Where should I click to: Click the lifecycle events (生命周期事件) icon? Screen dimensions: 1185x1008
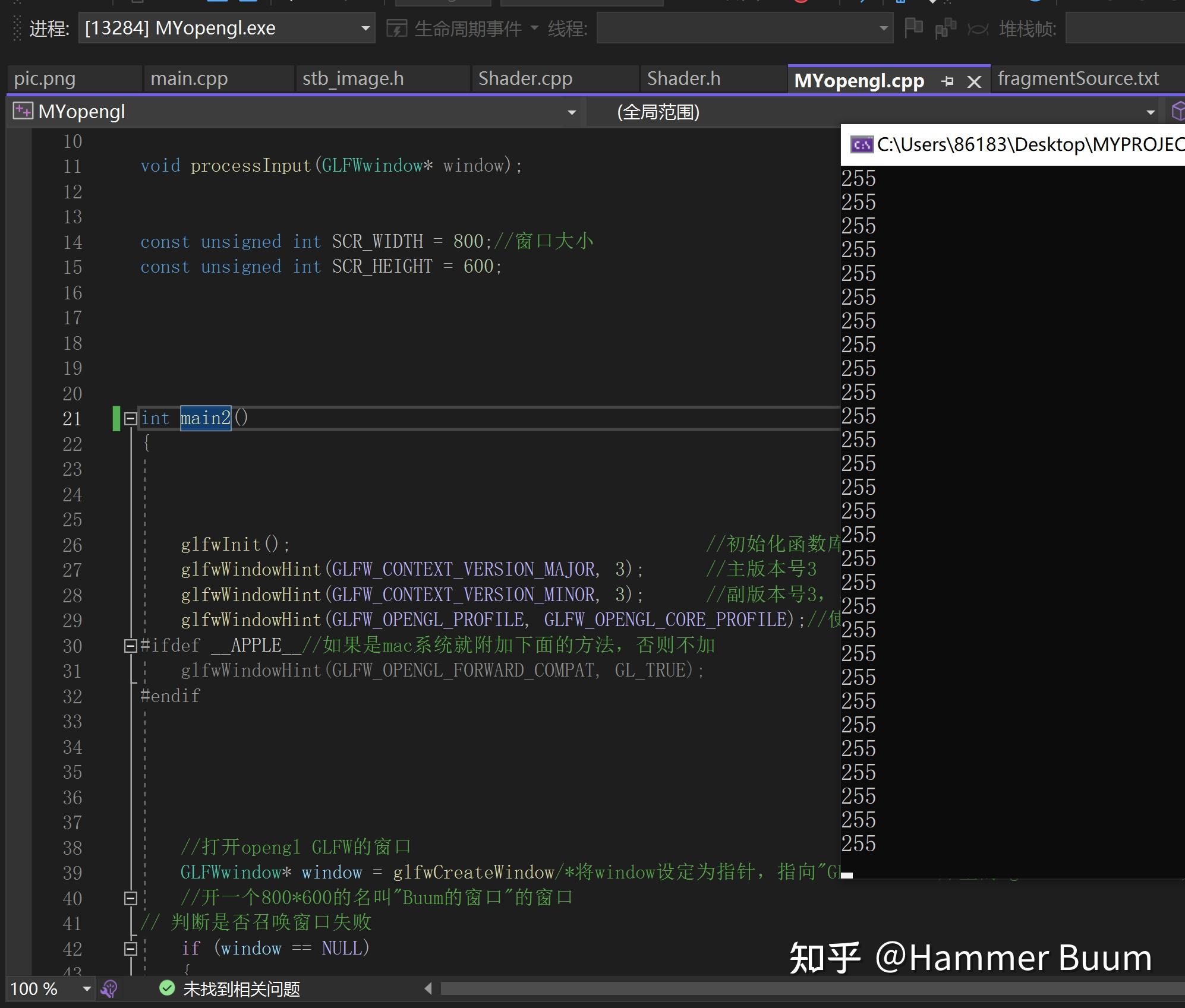(398, 28)
